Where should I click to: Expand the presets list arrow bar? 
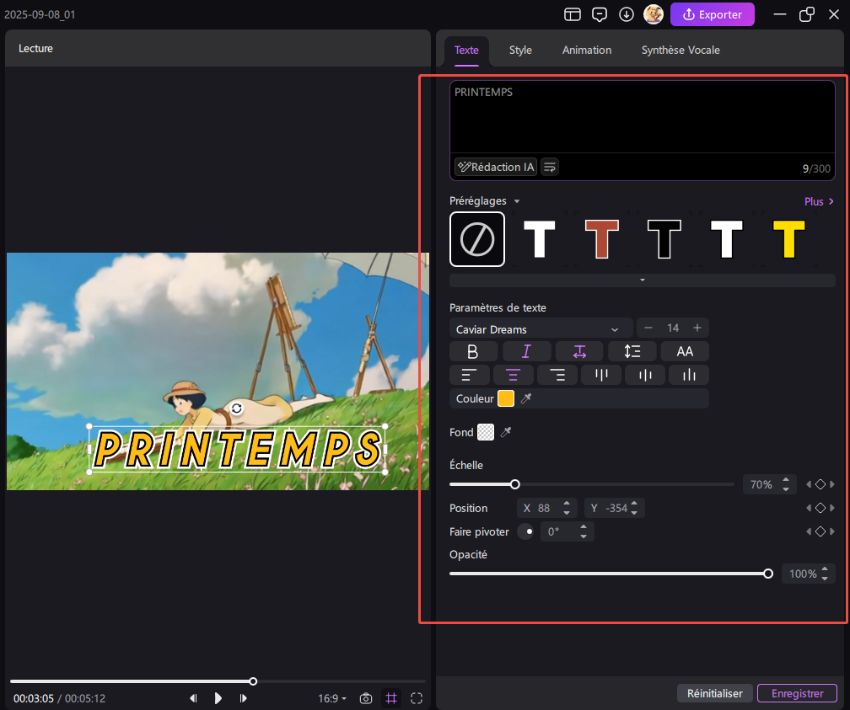click(642, 280)
